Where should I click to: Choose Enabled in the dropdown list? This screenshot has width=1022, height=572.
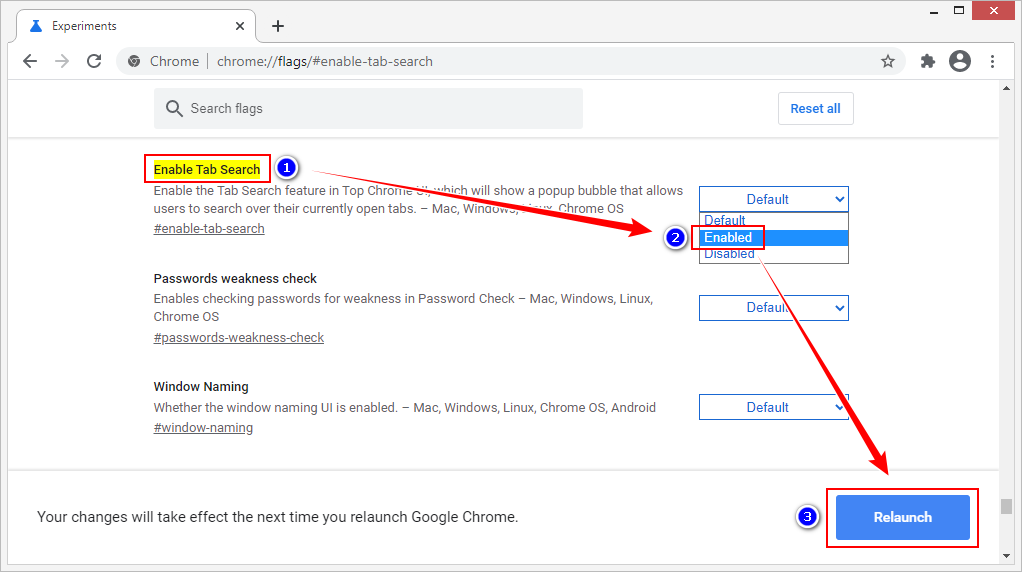(774, 237)
